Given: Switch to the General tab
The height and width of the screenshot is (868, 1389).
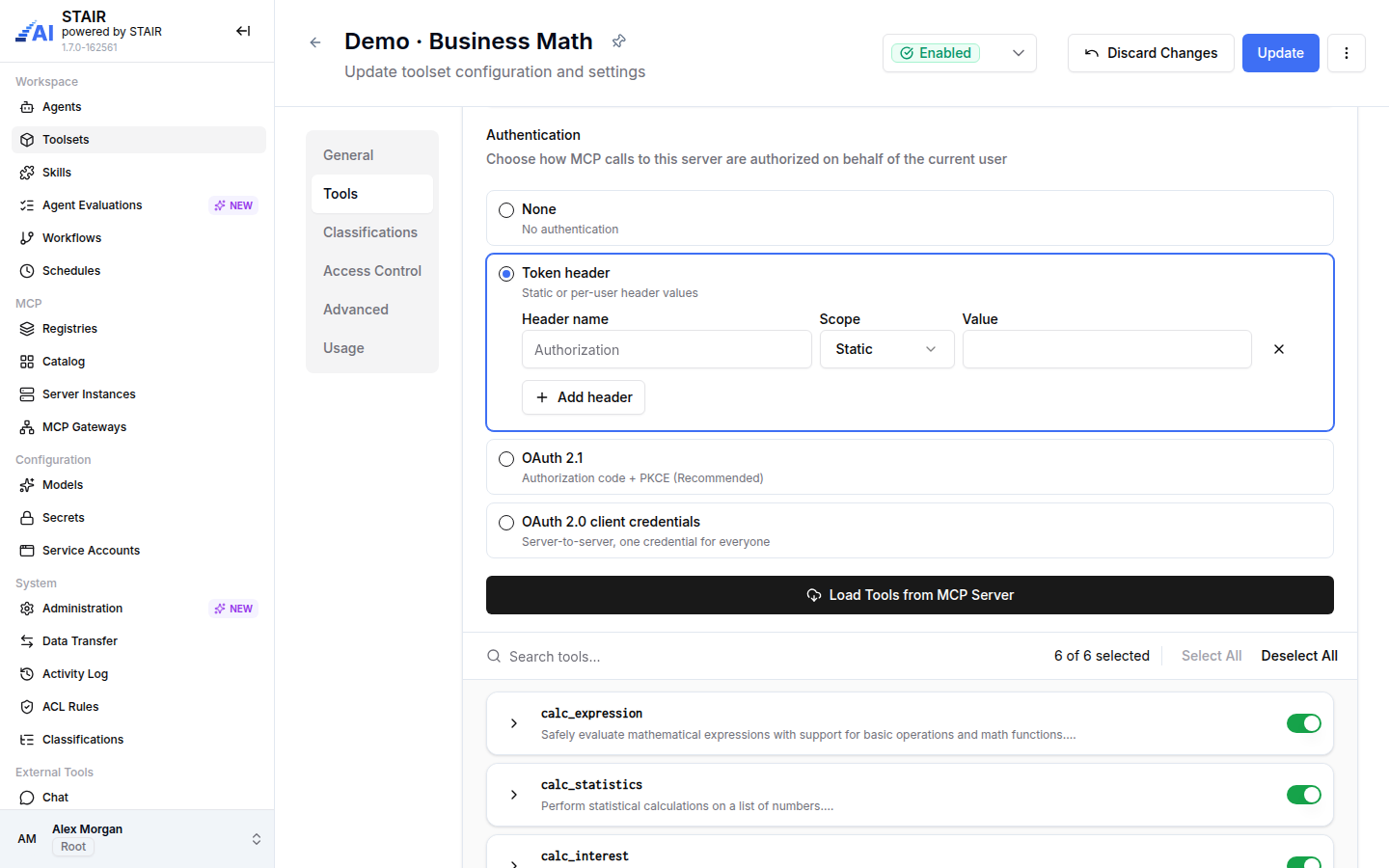Looking at the screenshot, I should 372,155.
